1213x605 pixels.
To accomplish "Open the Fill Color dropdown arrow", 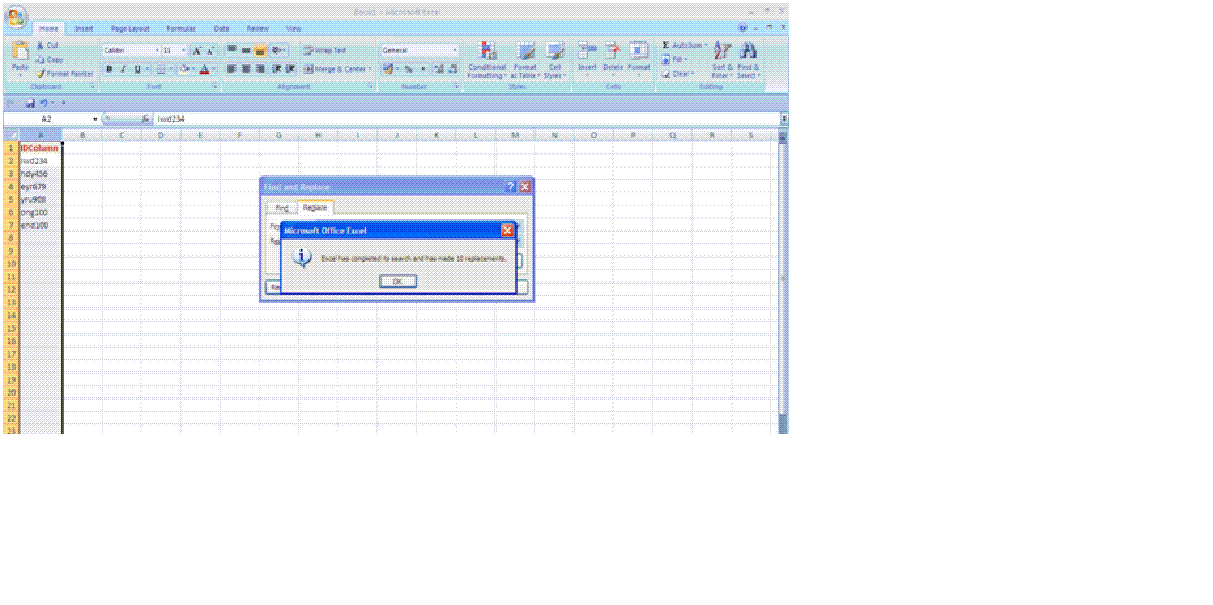I will (x=191, y=69).
